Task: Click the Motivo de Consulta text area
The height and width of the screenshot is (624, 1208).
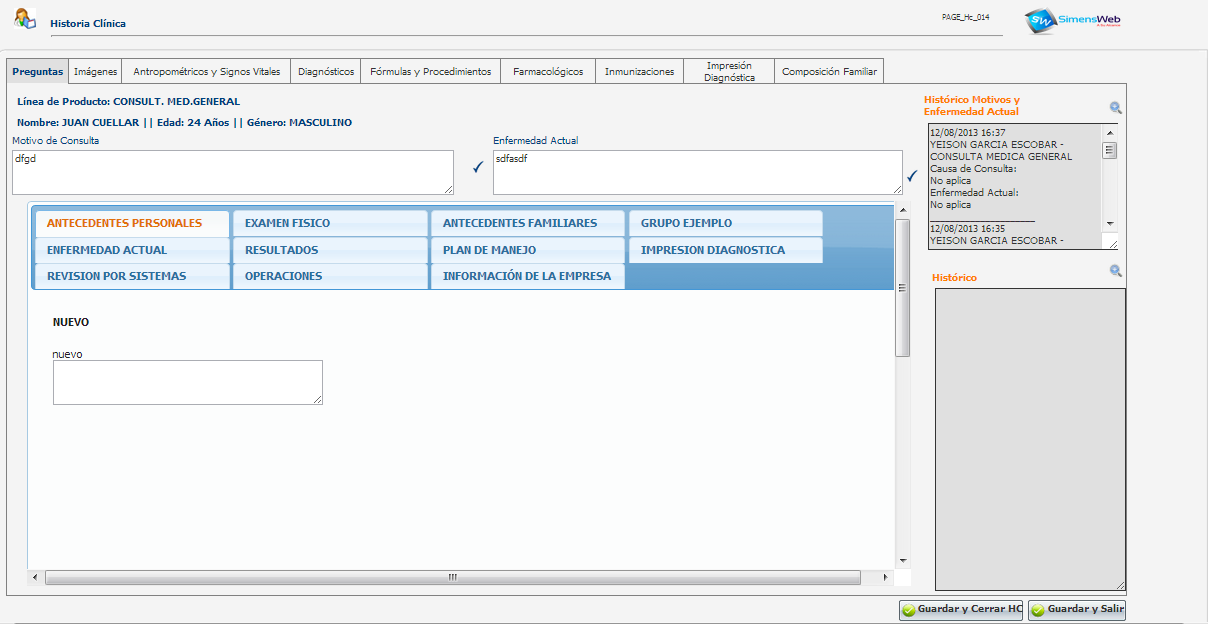Action: [232, 172]
